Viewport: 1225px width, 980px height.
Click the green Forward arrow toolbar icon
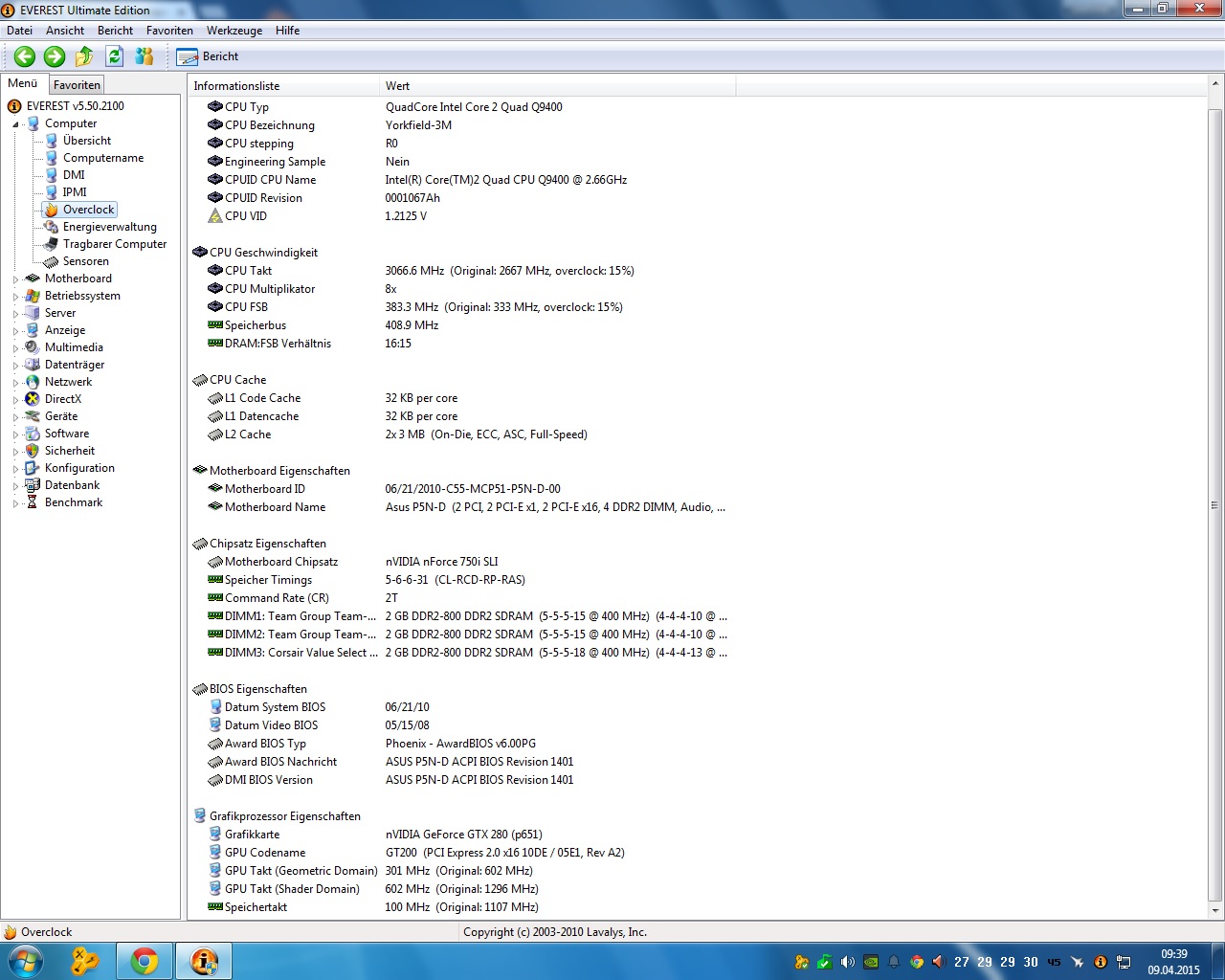pos(55,56)
